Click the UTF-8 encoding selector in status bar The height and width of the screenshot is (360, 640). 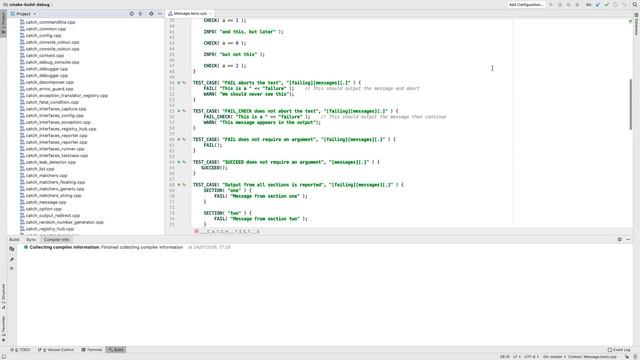click(x=531, y=357)
